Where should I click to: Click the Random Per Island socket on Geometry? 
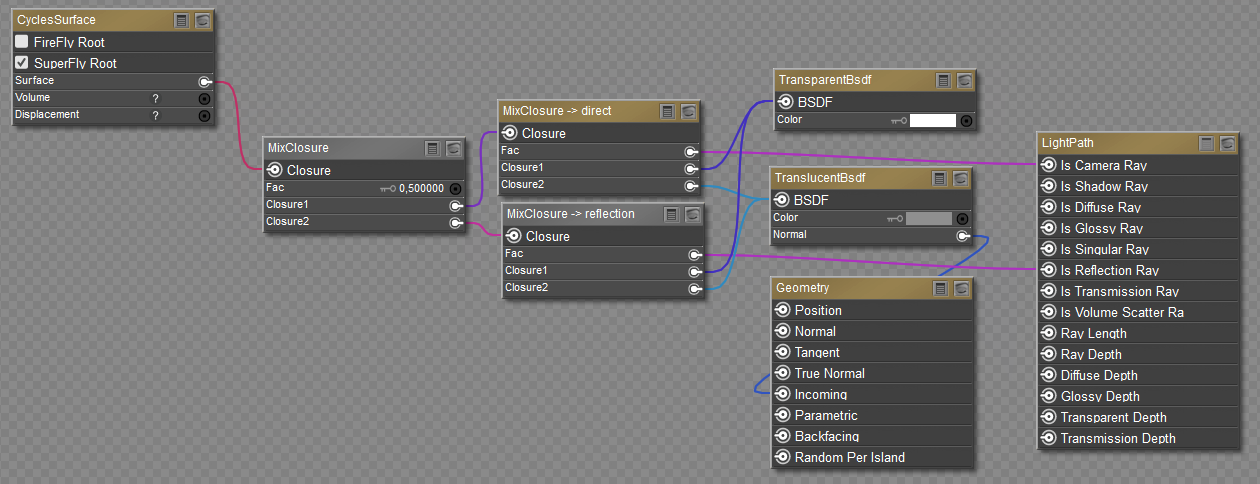pos(783,457)
